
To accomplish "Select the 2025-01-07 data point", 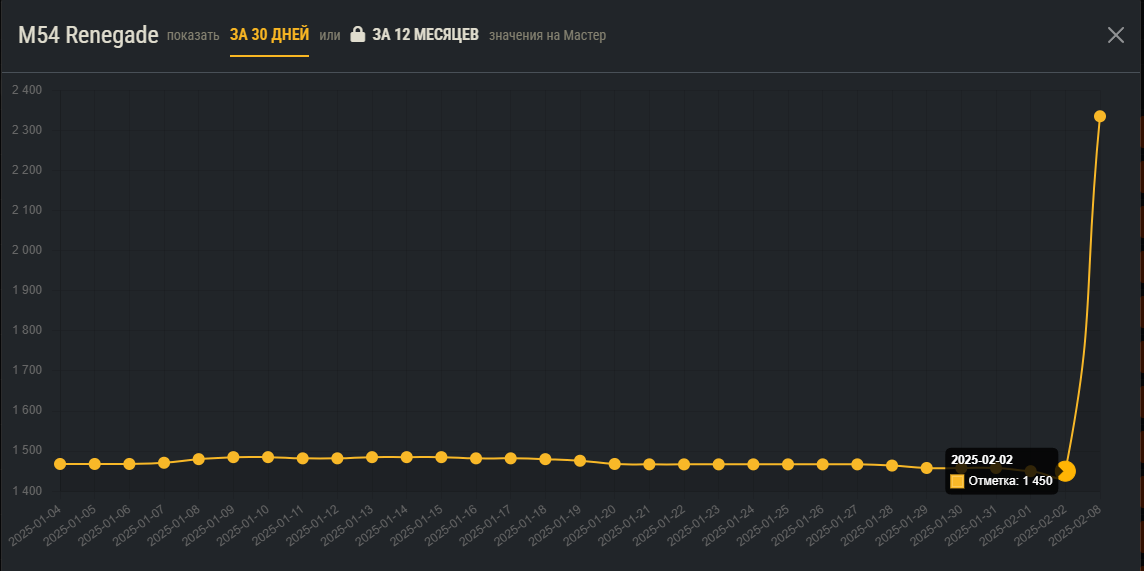I will (164, 463).
